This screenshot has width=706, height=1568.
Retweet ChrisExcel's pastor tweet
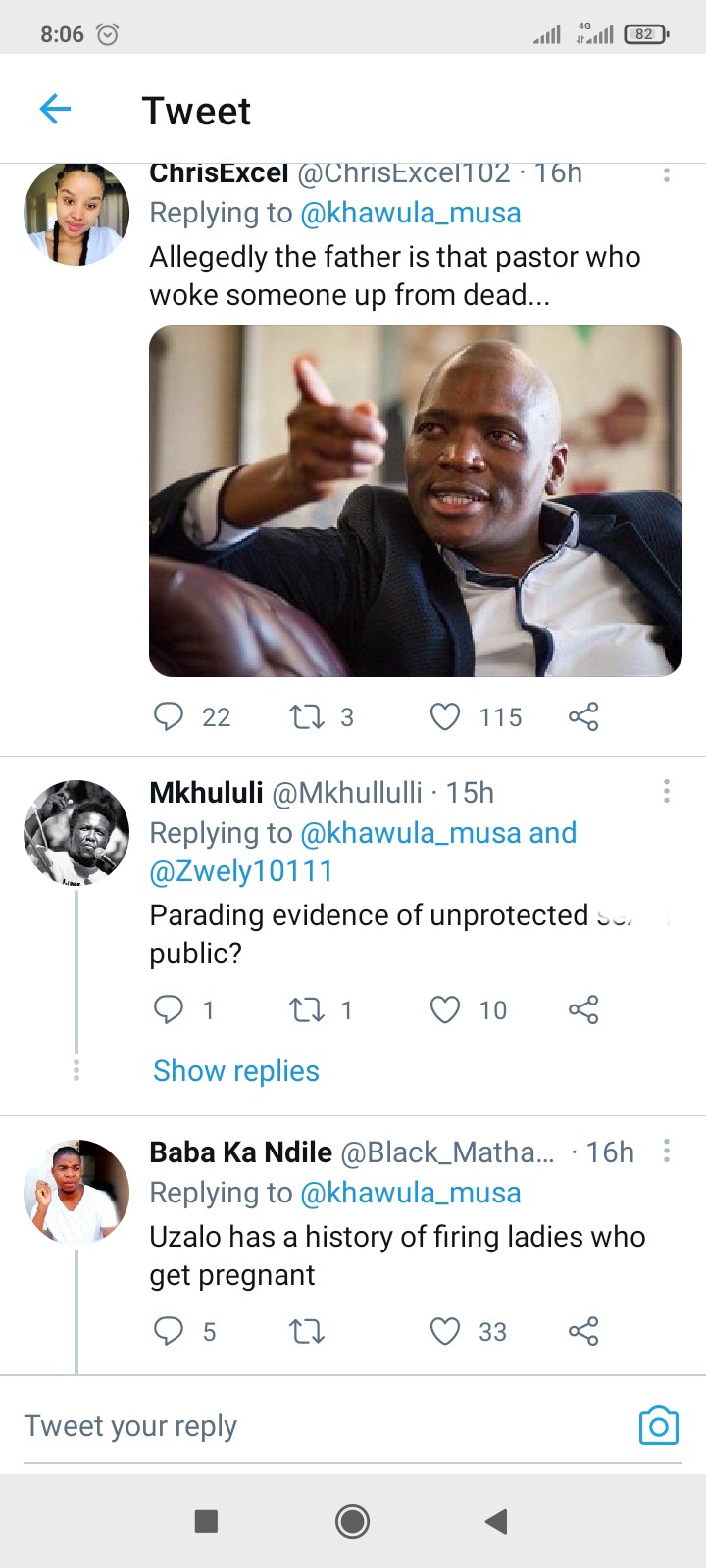[x=307, y=716]
